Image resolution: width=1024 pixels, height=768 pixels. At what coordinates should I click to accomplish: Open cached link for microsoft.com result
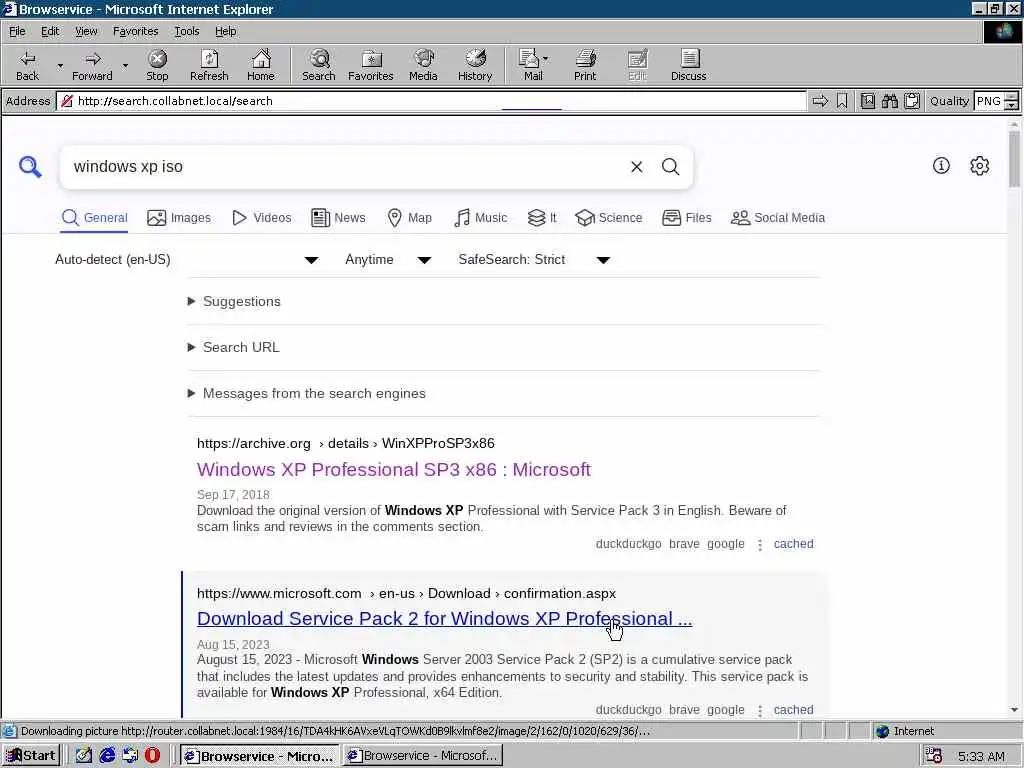793,709
